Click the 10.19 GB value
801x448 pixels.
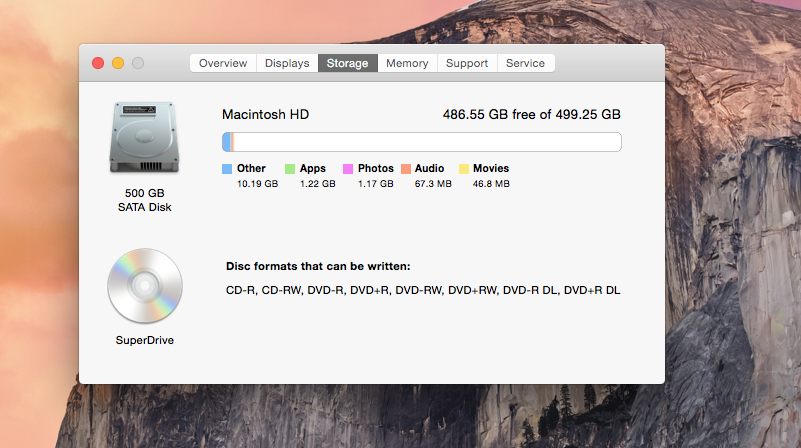click(x=257, y=184)
